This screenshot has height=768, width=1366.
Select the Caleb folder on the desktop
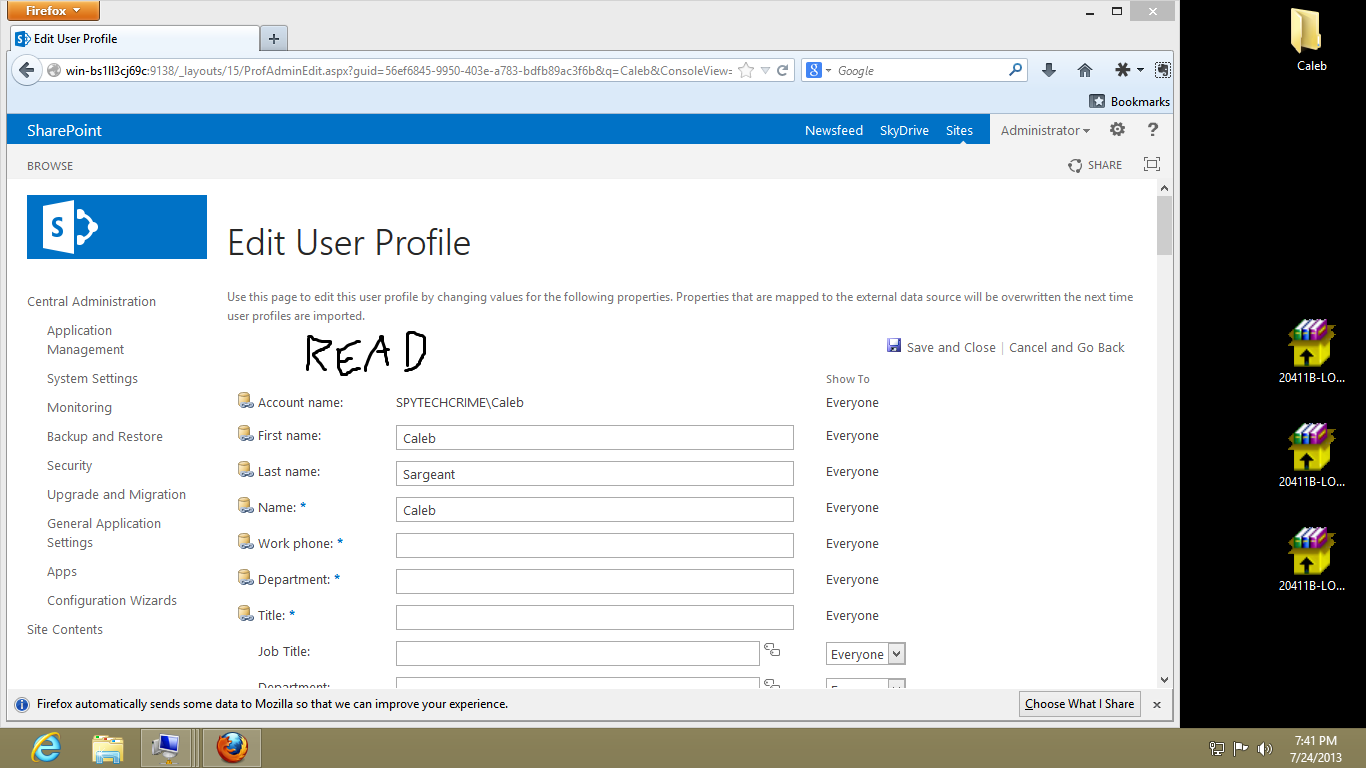click(1311, 40)
